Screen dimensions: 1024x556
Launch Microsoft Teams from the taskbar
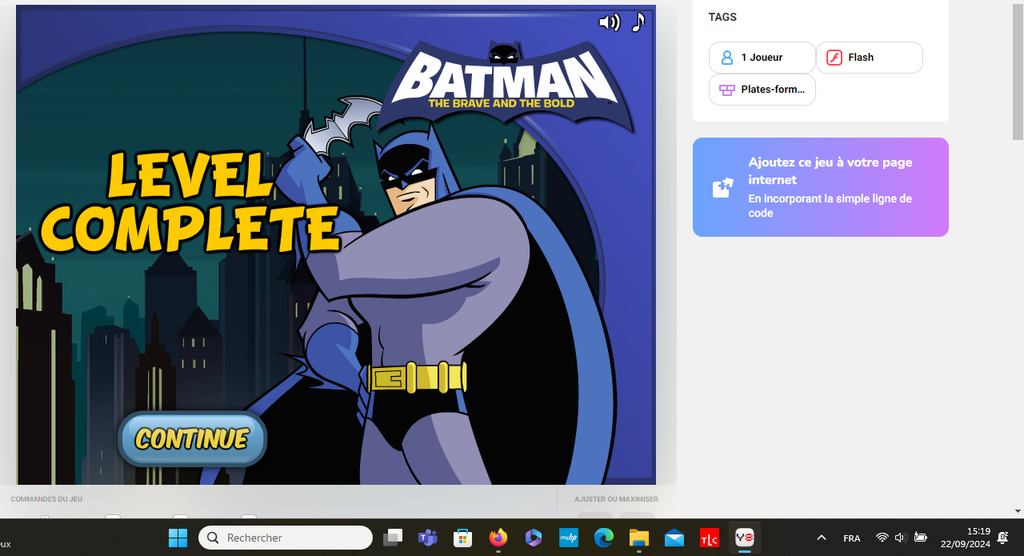tap(428, 538)
